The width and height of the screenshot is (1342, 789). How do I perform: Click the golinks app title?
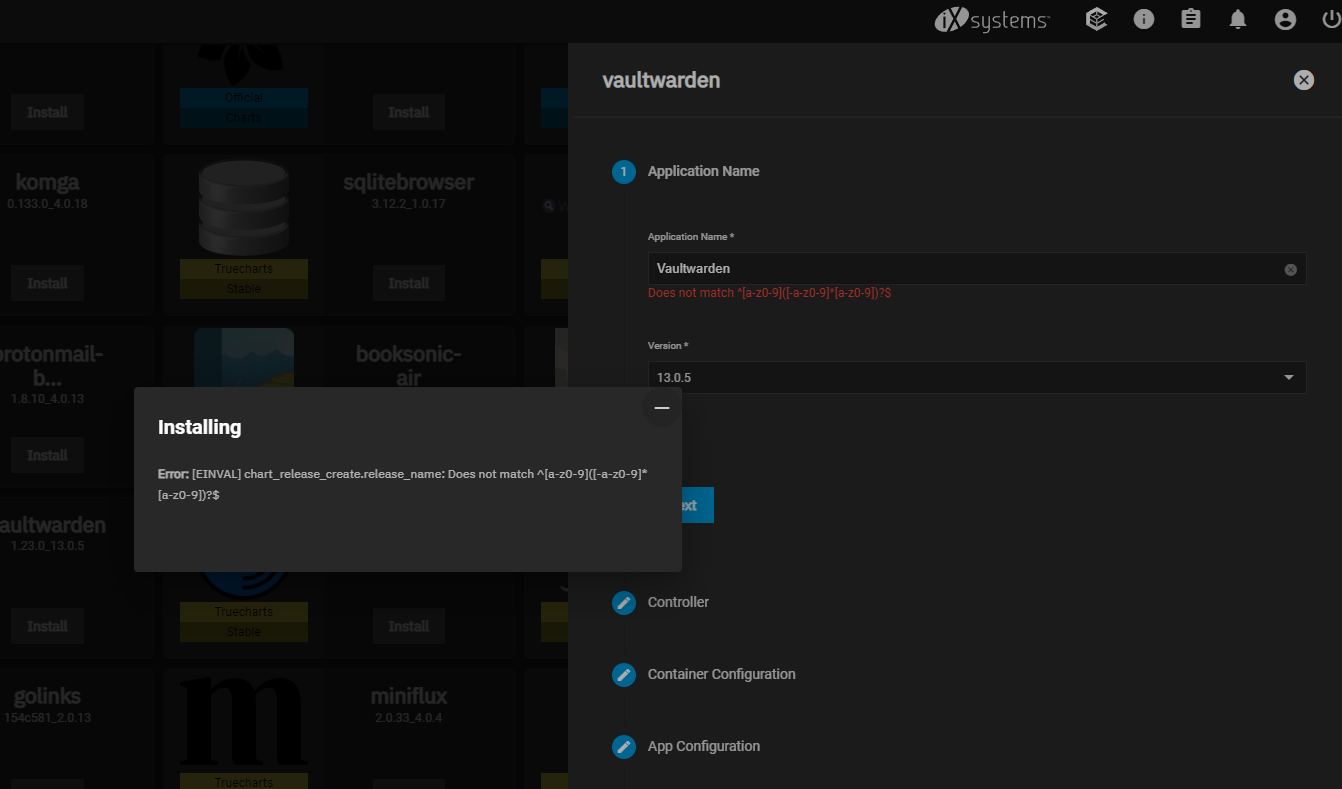[47, 696]
